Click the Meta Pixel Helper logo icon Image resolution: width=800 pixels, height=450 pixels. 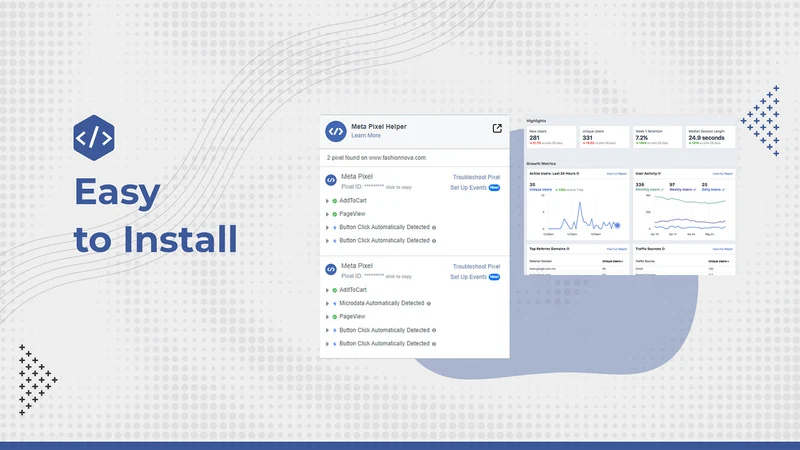[x=336, y=131]
